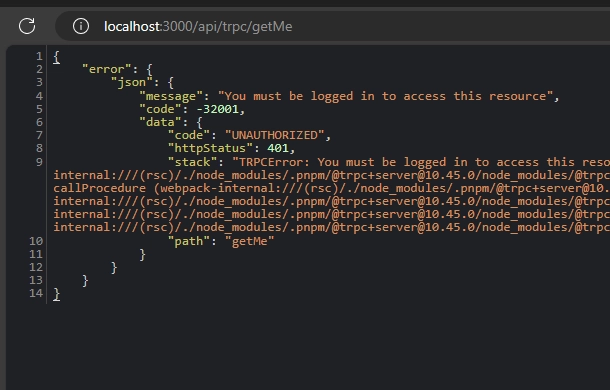Click the "httpStatus" key
The image size is (610, 390).
210,148
